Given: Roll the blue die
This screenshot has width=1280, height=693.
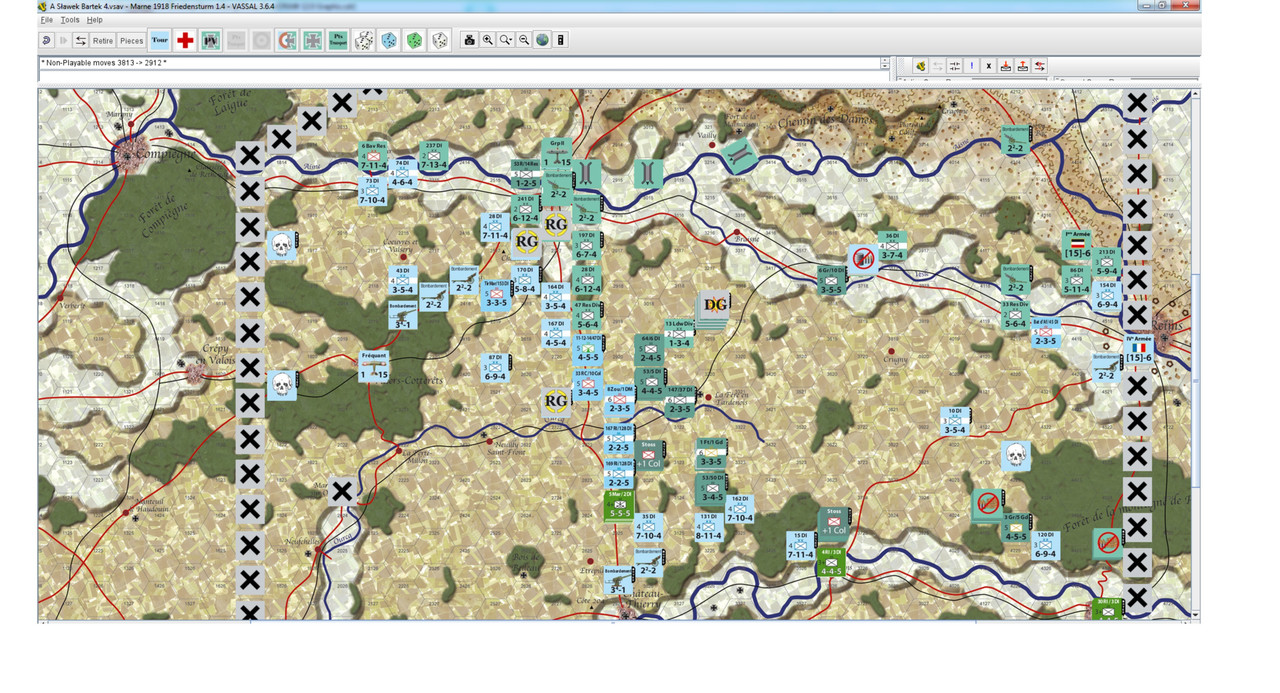Looking at the screenshot, I should tap(389, 40).
